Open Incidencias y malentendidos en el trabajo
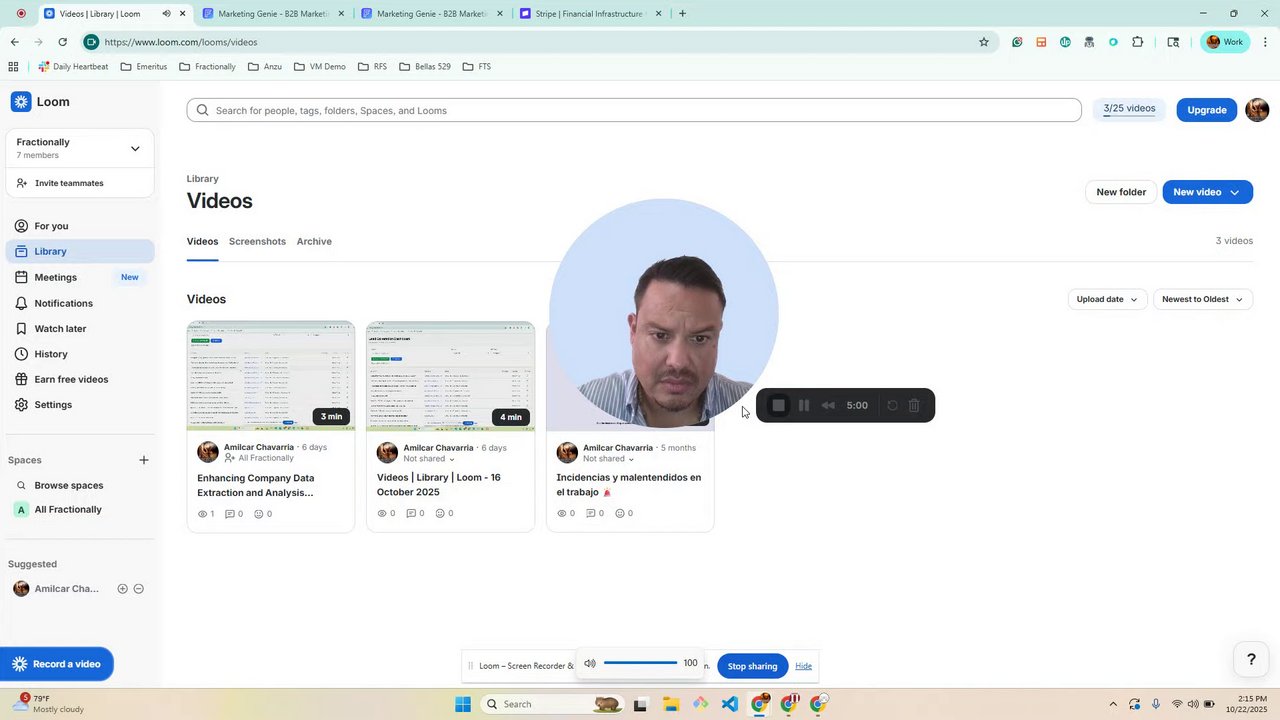The image size is (1280, 720). pos(629,485)
